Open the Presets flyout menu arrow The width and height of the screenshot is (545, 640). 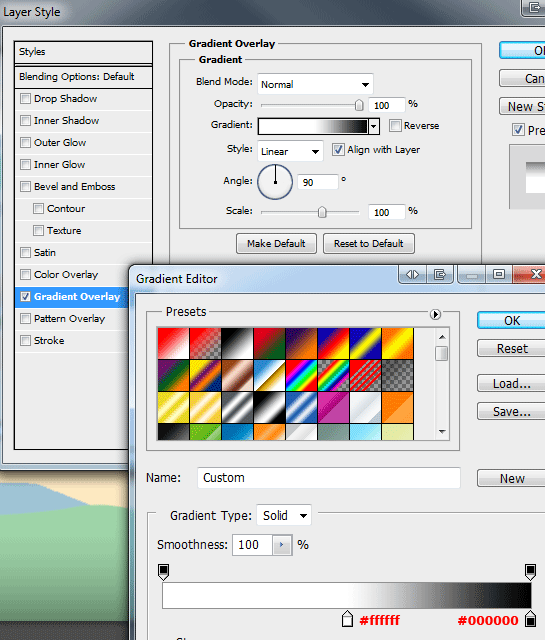click(x=435, y=314)
